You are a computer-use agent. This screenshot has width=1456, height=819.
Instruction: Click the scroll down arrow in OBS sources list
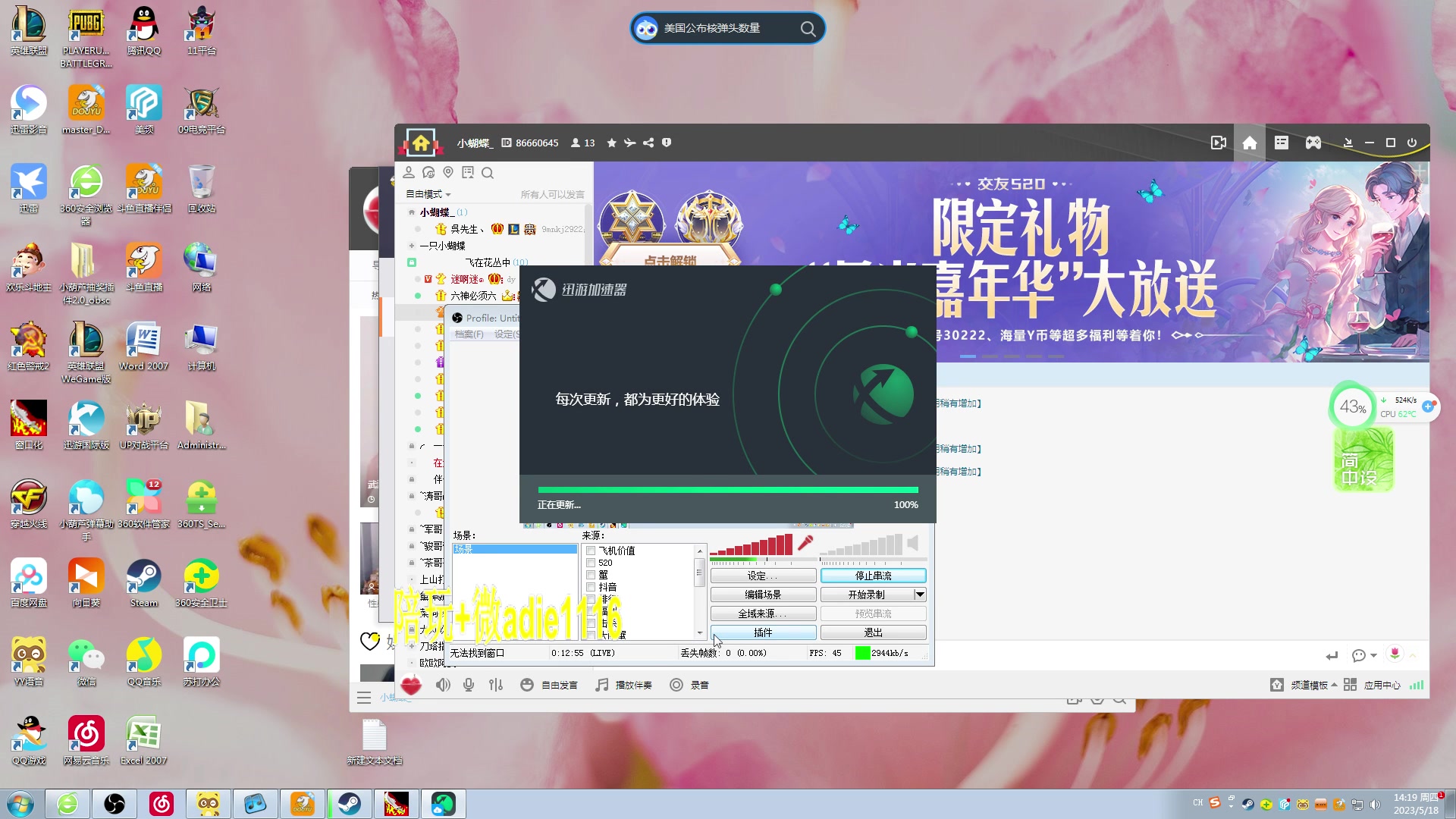[x=700, y=632]
